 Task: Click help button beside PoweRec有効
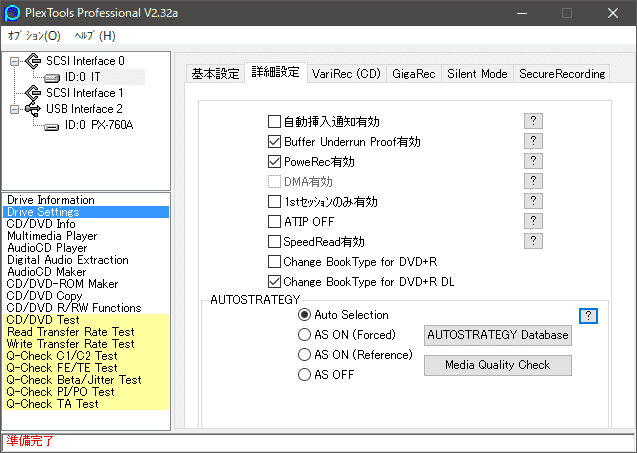[533, 161]
